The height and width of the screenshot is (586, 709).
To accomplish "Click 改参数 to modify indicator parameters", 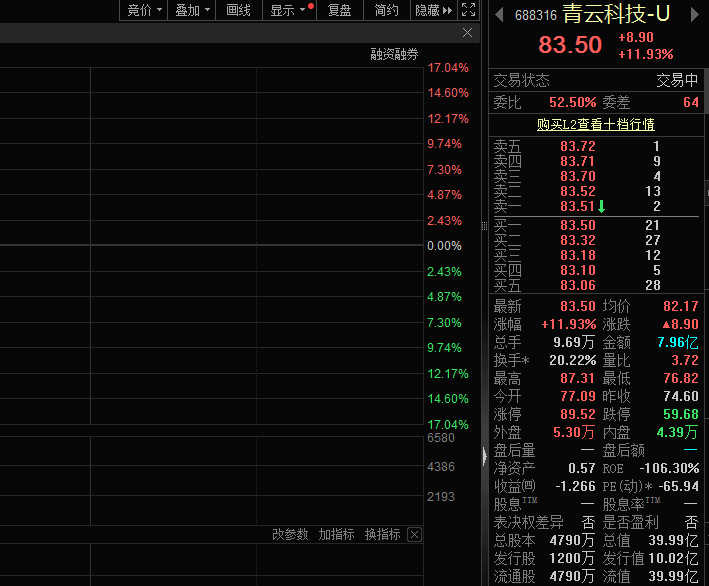I will pyautogui.click(x=290, y=534).
